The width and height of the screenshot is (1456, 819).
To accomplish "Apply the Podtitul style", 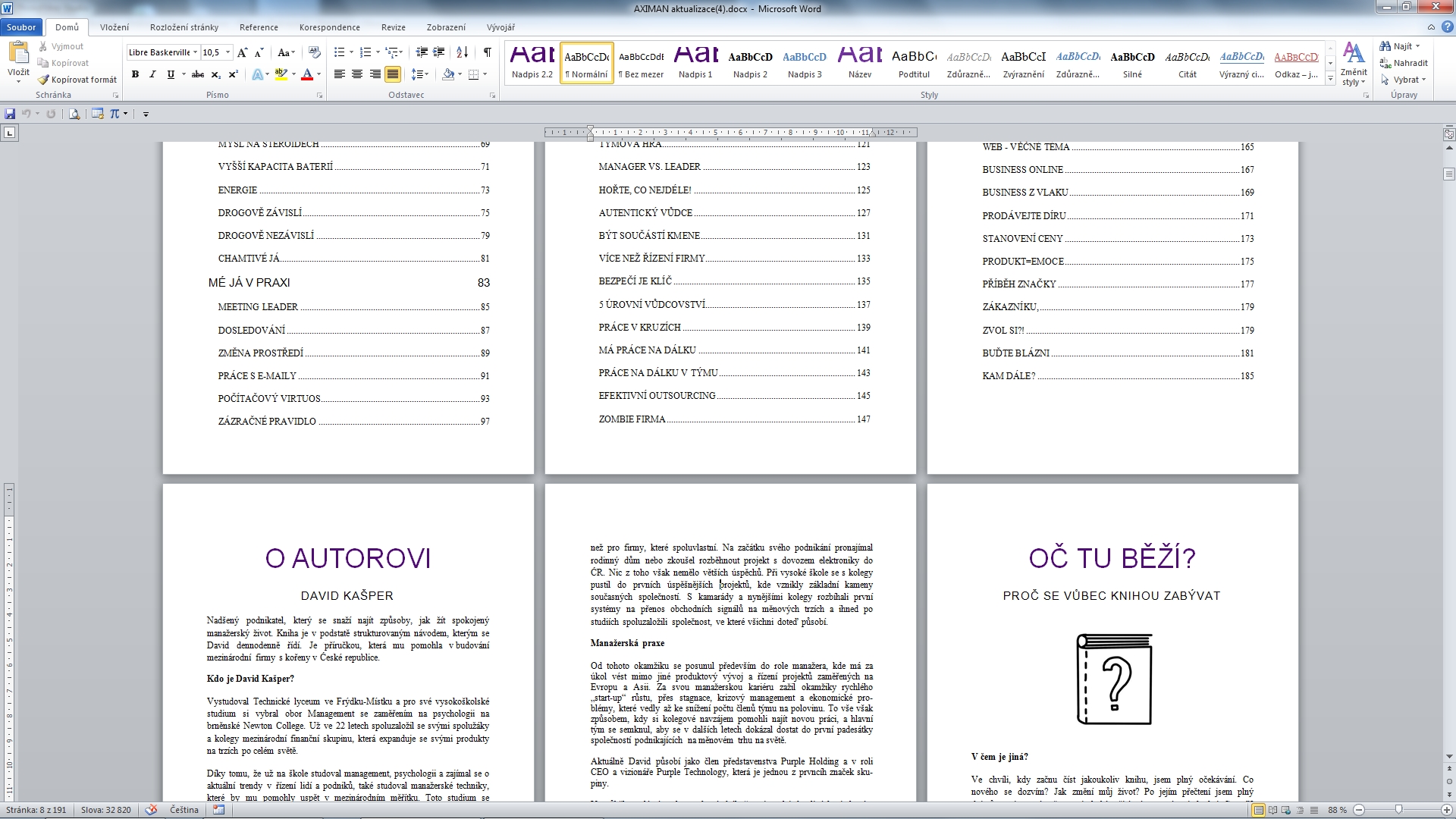I will (914, 63).
